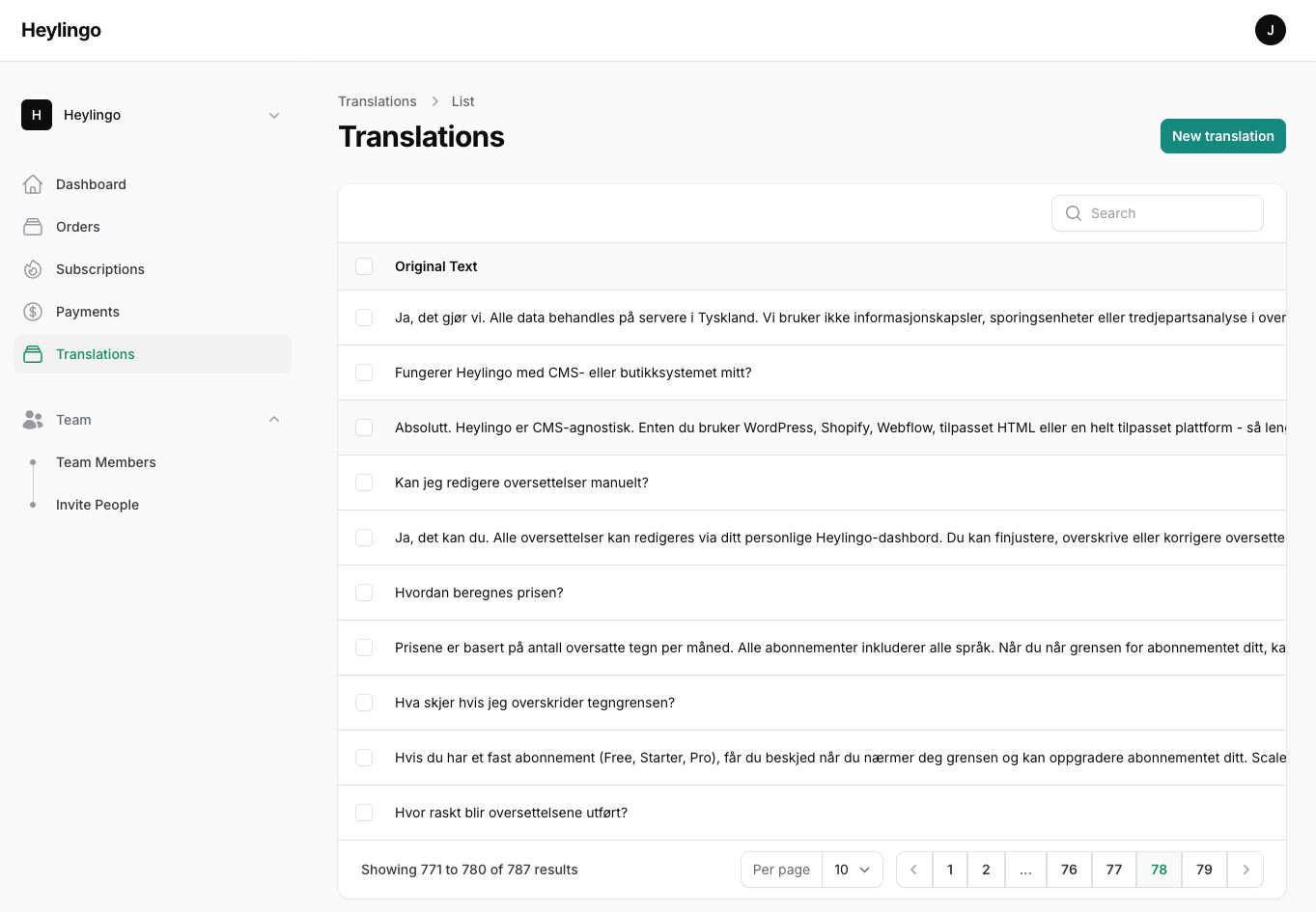This screenshot has width=1316, height=912.
Task: Open Orders in the sidebar
Action: click(153, 227)
